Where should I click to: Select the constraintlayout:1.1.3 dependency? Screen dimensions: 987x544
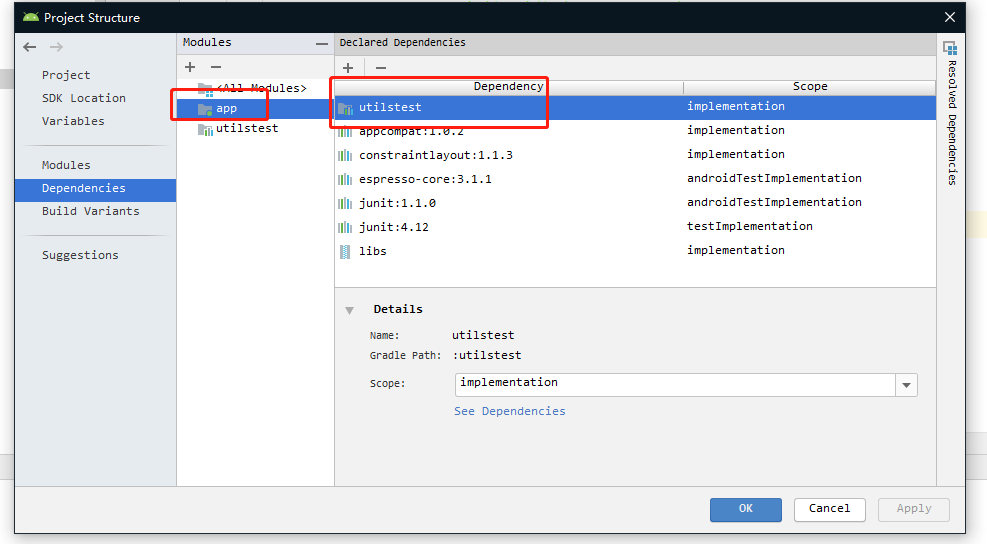[635, 156]
